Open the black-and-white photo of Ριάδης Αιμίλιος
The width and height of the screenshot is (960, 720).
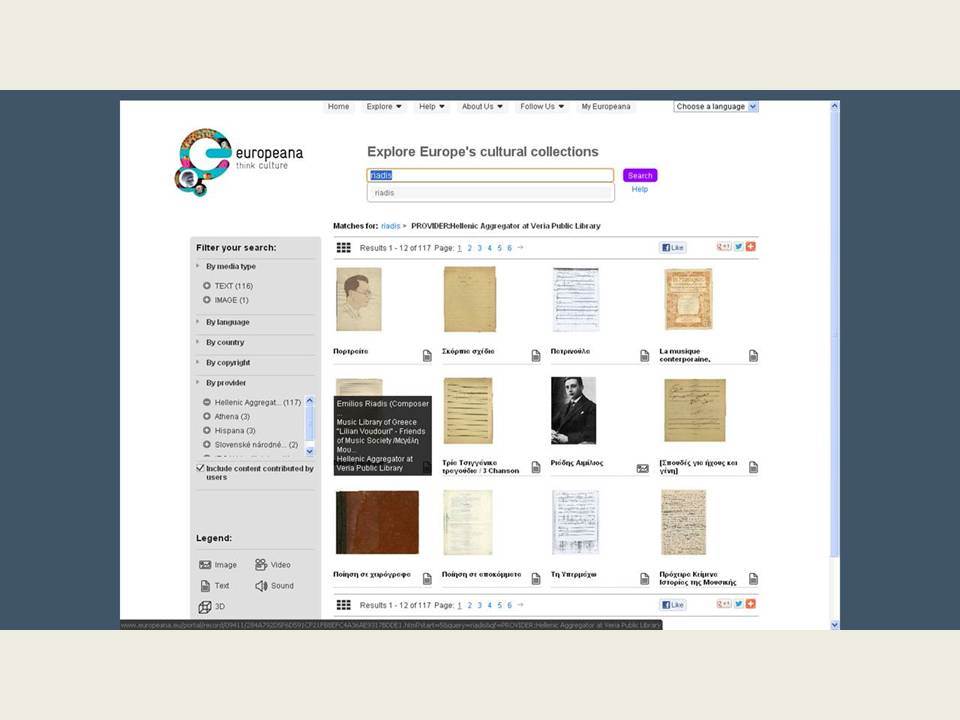click(x=573, y=410)
